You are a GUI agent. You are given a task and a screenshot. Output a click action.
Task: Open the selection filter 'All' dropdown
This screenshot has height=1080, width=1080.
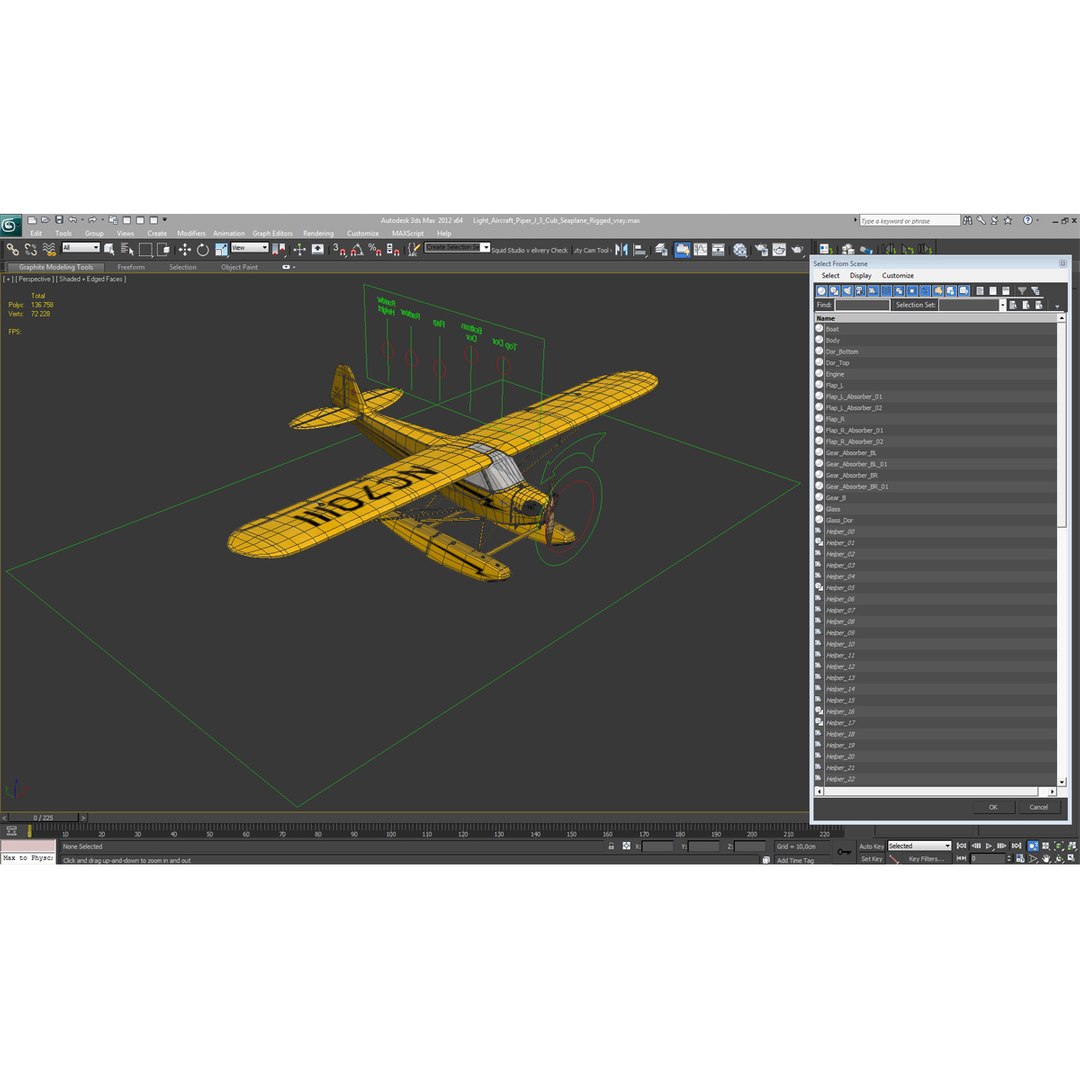coord(81,247)
